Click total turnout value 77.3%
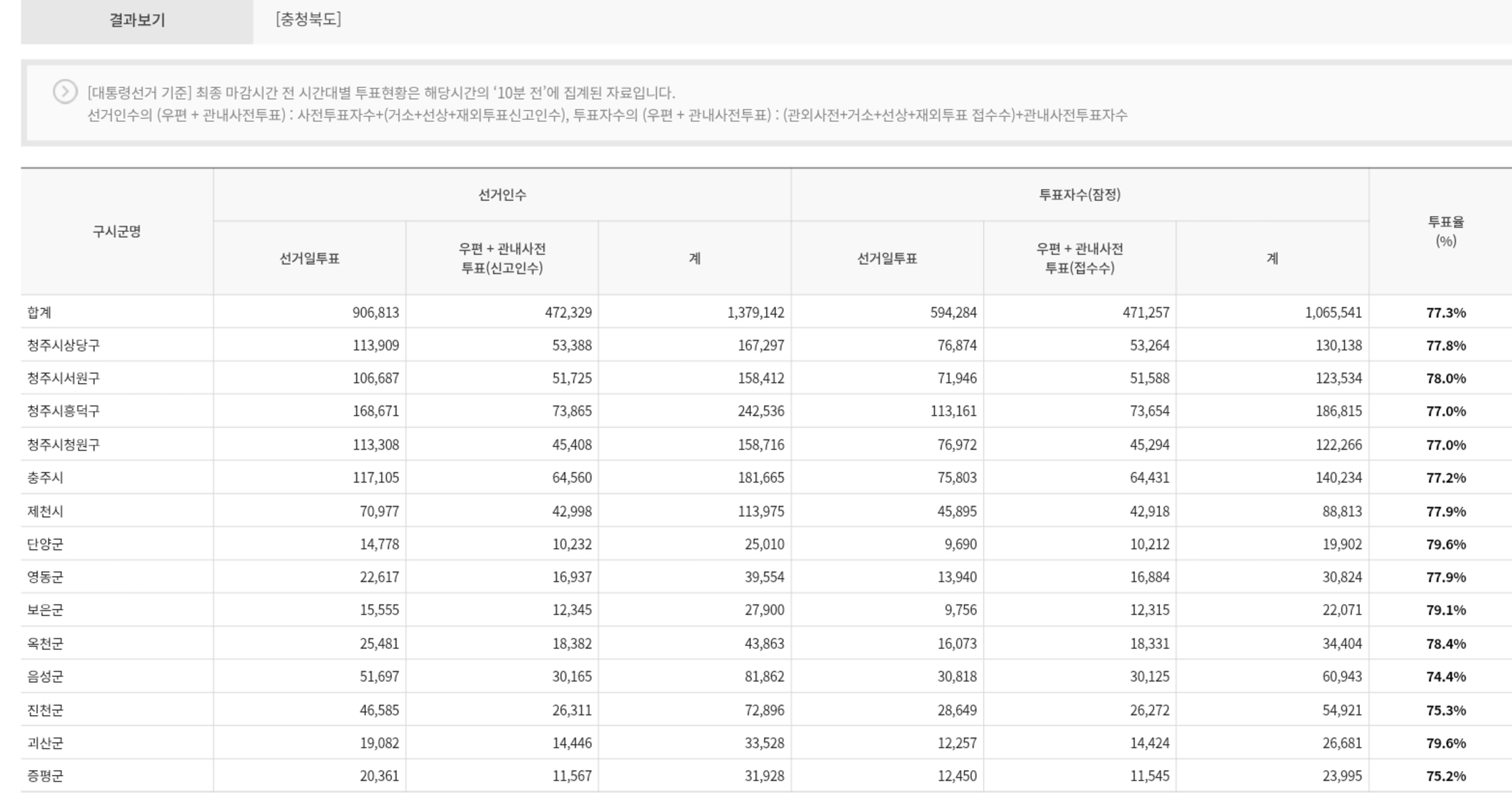The image size is (1512, 808). [x=1446, y=313]
